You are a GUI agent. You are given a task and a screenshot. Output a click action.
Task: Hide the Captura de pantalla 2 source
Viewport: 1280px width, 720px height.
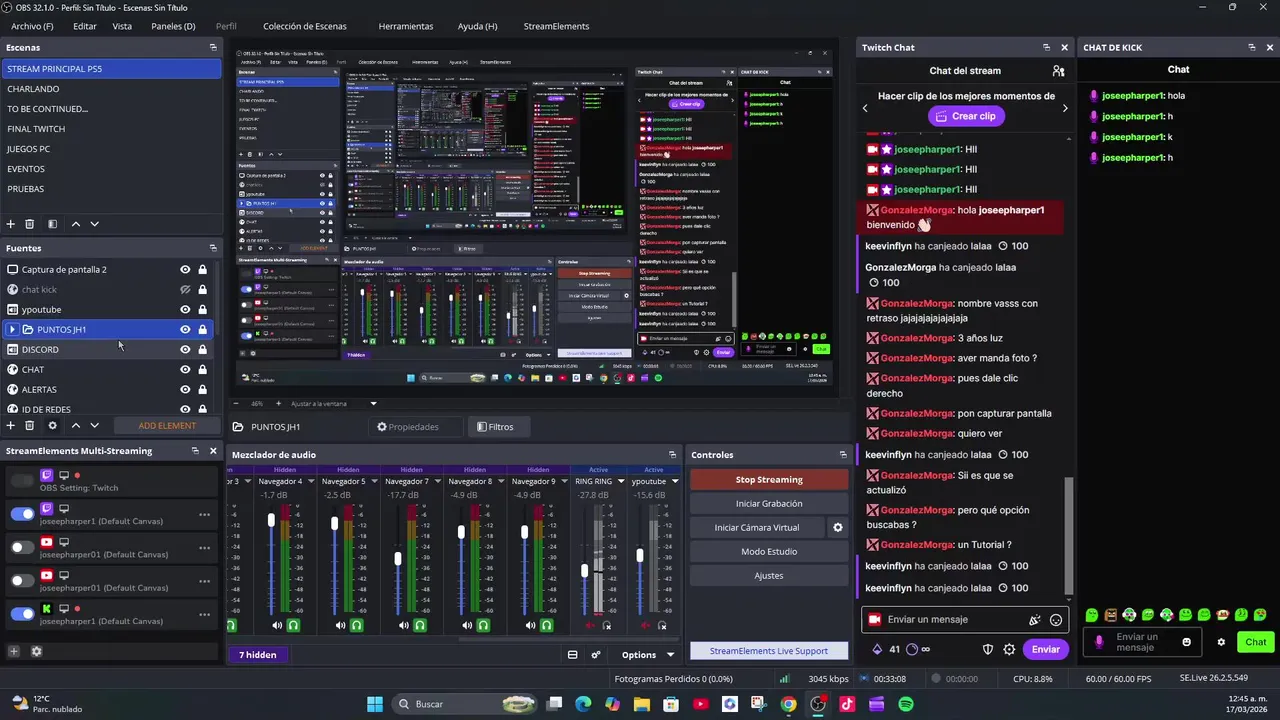(x=185, y=269)
